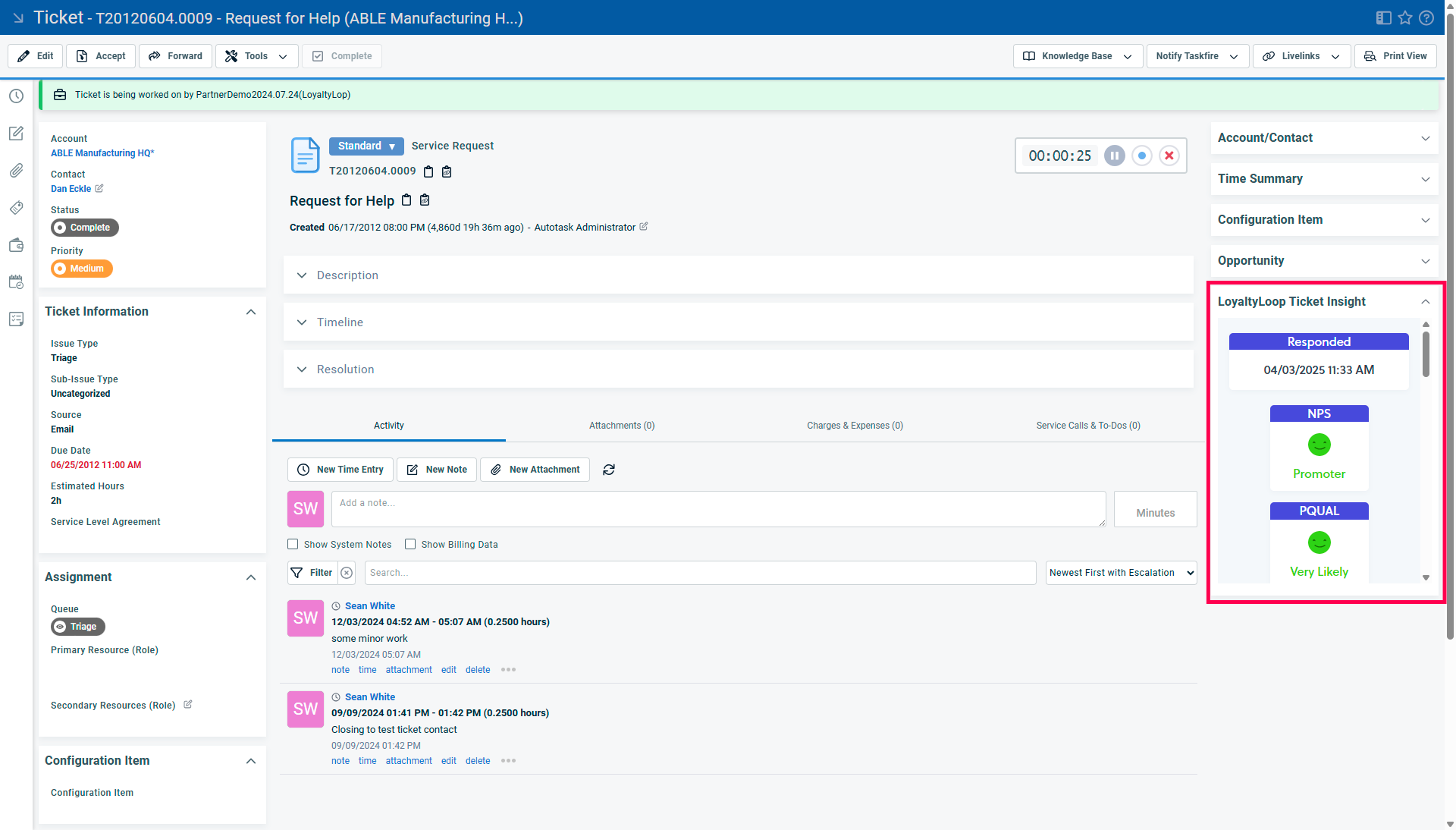Image resolution: width=1456 pixels, height=830 pixels.
Task: Switch to Attachments (0) tab
Action: click(x=621, y=426)
